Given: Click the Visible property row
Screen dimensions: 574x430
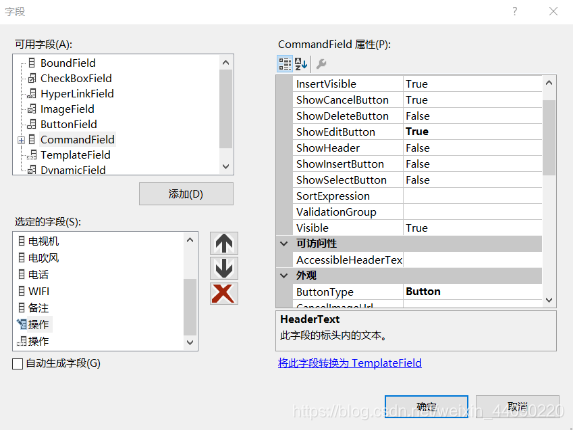Looking at the screenshot, I should coord(417,228).
